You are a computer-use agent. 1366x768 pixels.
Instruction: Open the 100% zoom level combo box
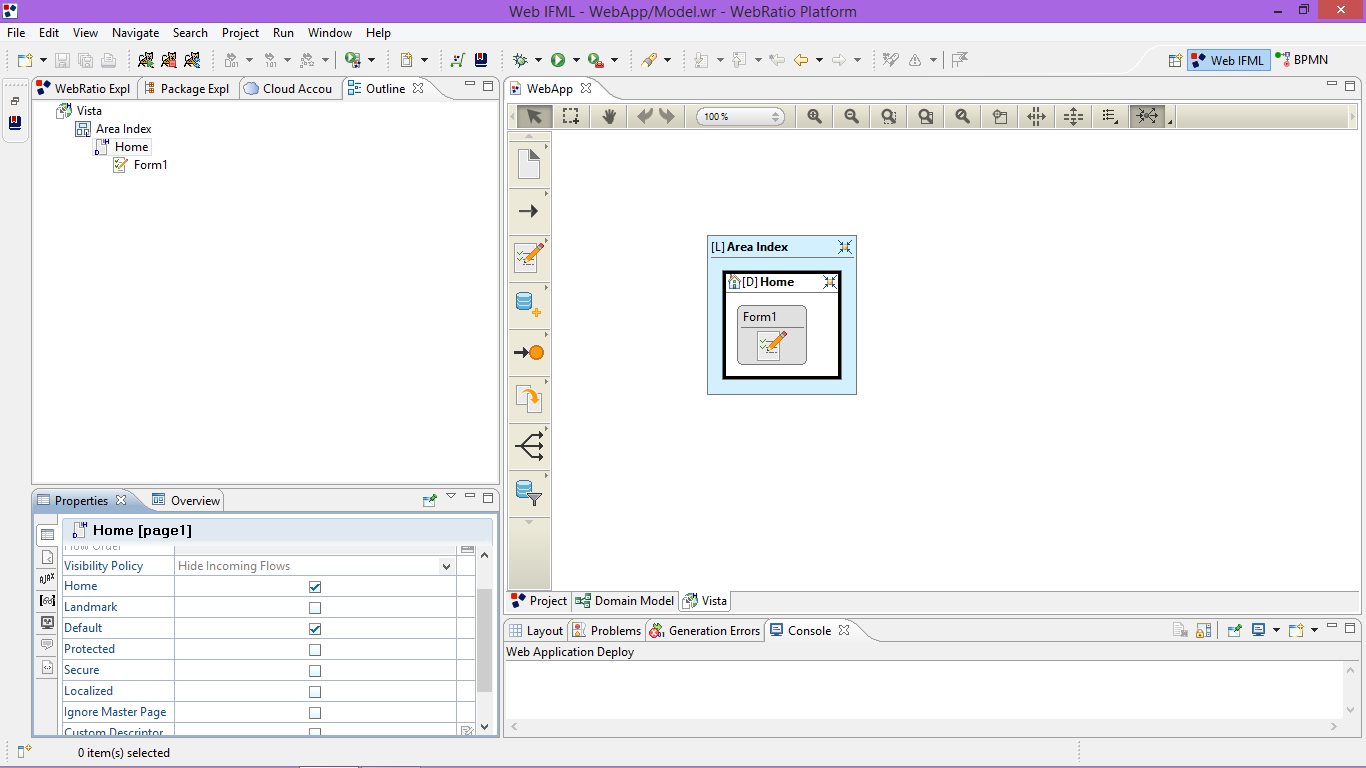click(741, 117)
